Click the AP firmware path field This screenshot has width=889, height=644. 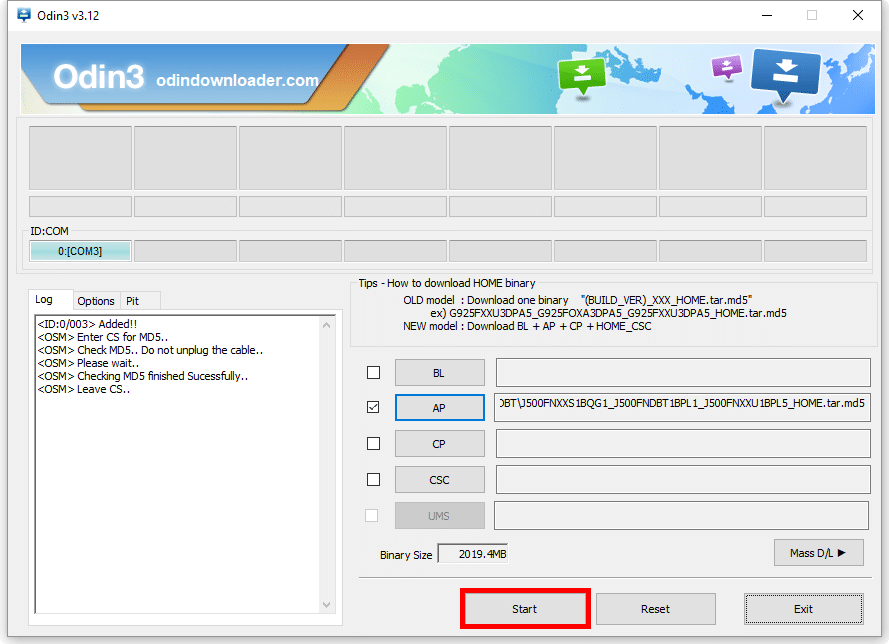(682, 407)
